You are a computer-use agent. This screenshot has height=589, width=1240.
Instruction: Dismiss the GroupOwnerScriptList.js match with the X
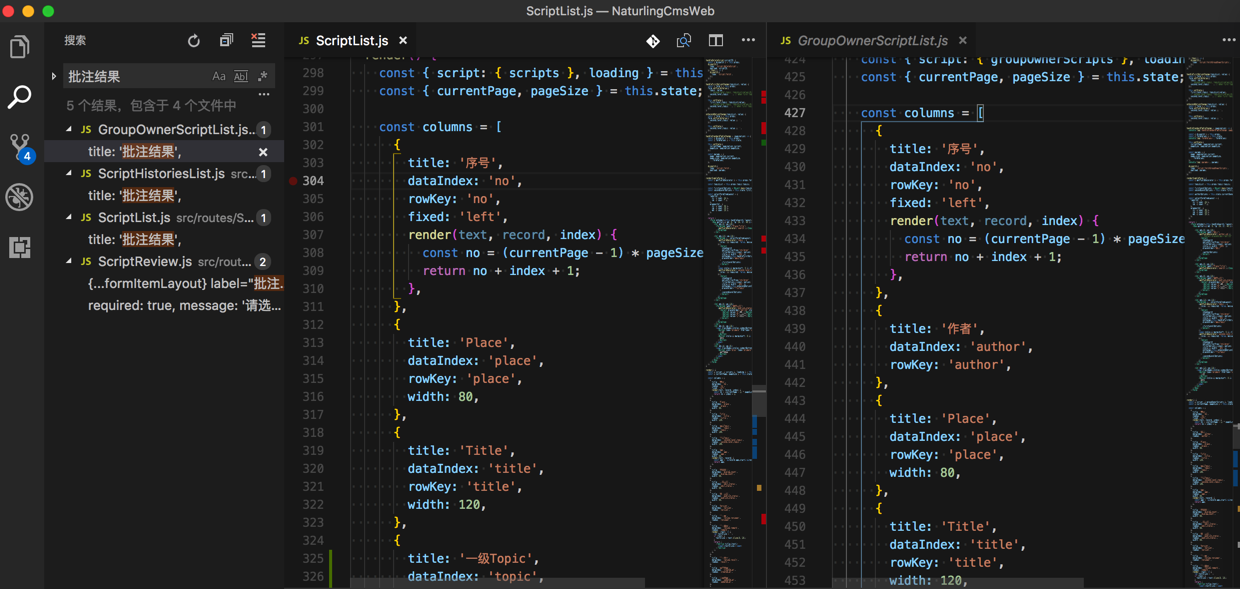tap(263, 152)
